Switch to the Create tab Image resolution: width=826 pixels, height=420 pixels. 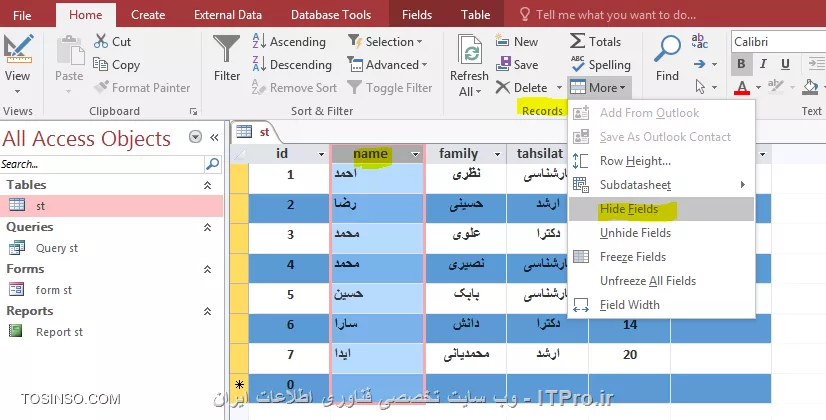coord(148,15)
